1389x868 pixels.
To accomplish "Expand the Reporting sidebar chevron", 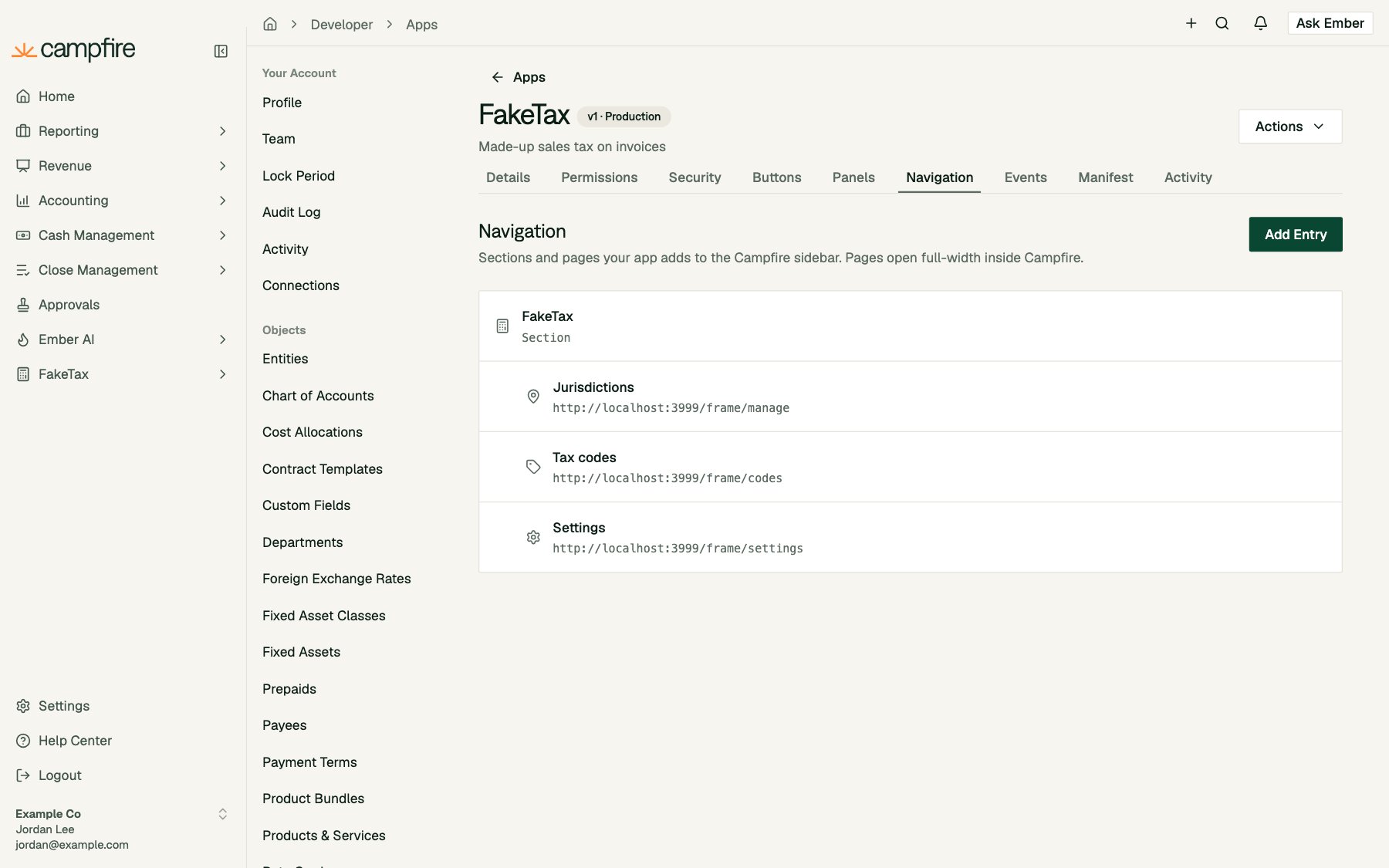I will 222,131.
